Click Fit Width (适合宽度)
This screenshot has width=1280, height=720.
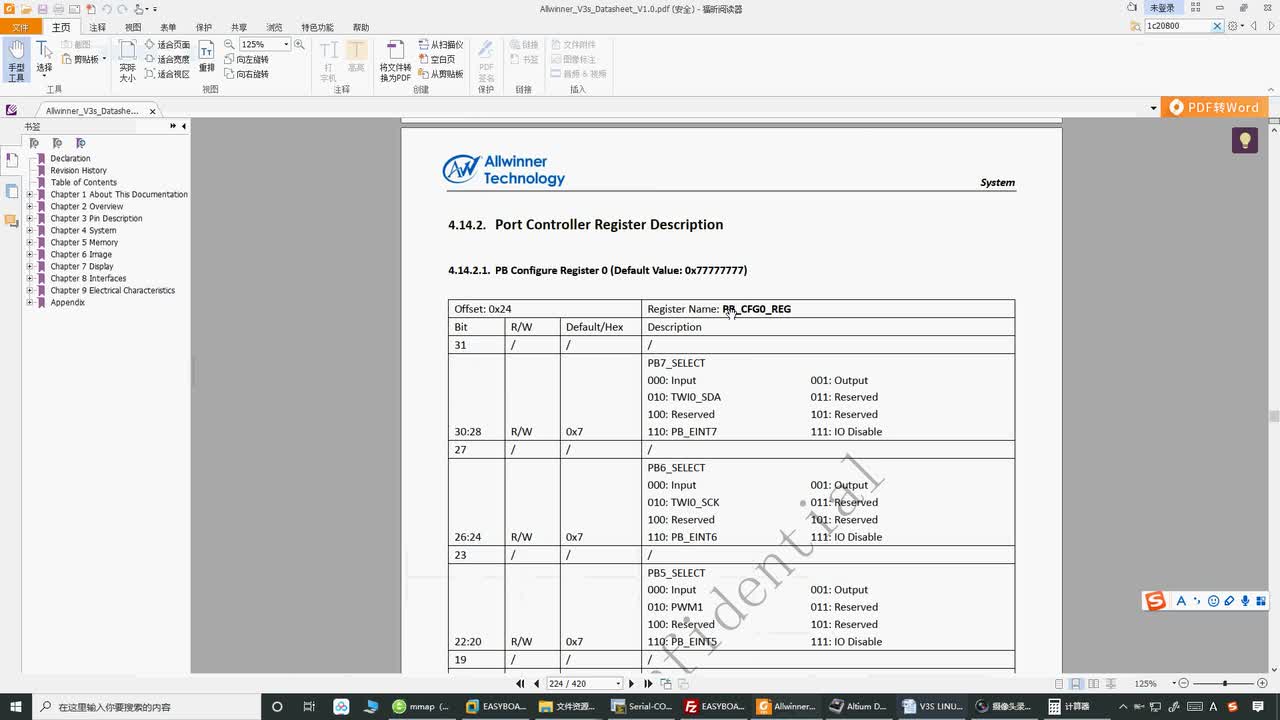point(167,59)
